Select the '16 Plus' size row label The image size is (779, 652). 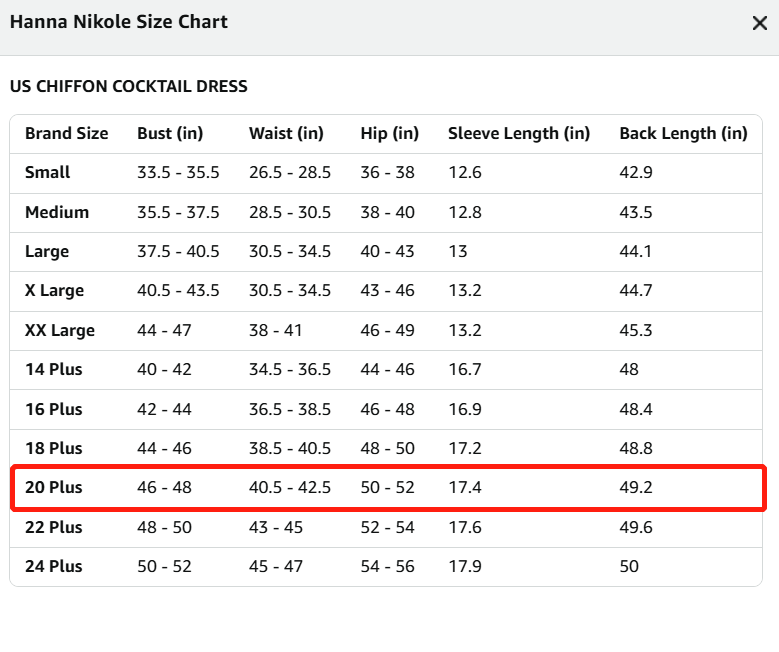coord(54,409)
